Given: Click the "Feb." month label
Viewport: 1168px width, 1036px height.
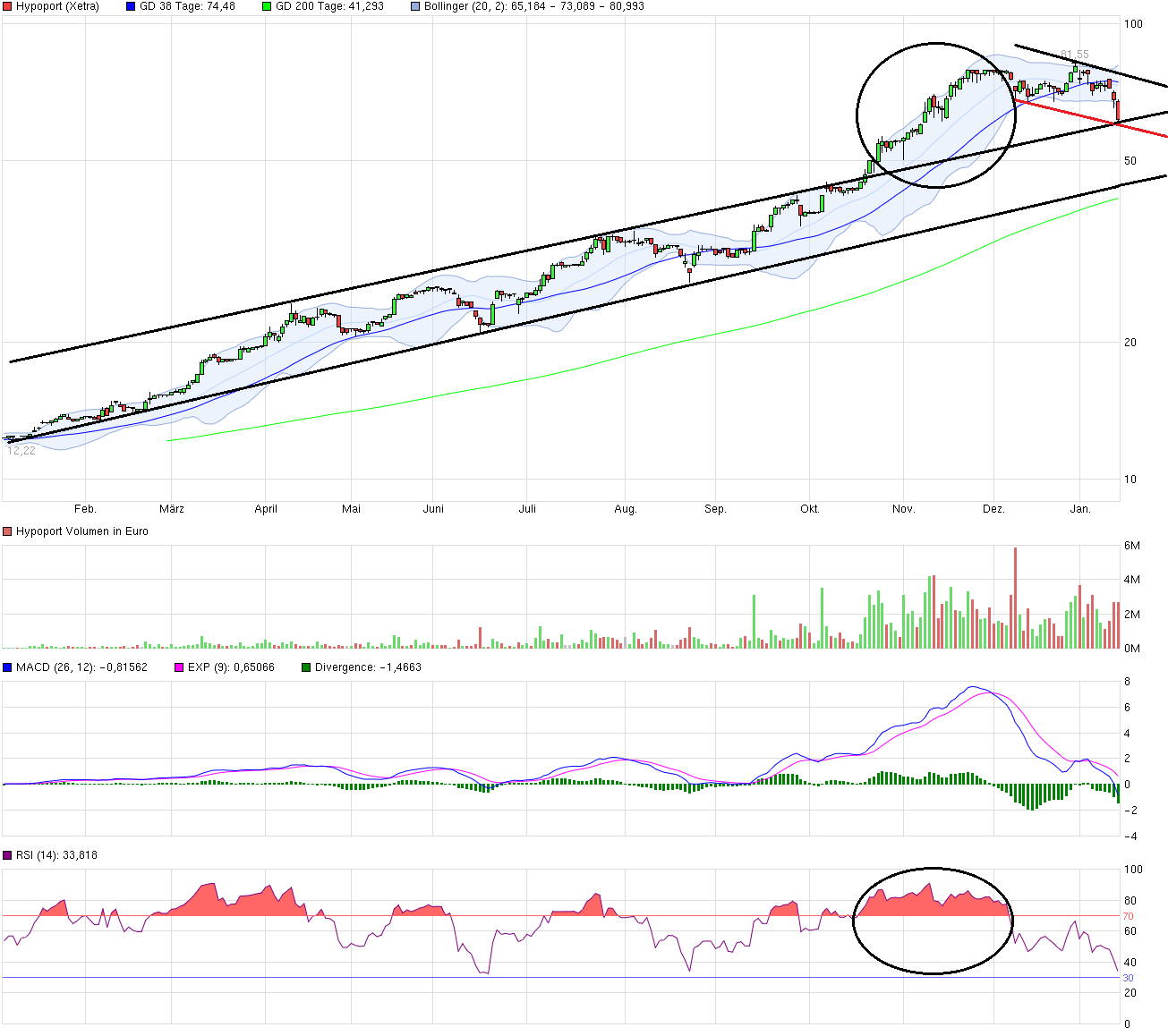Looking at the screenshot, I should tap(85, 509).
